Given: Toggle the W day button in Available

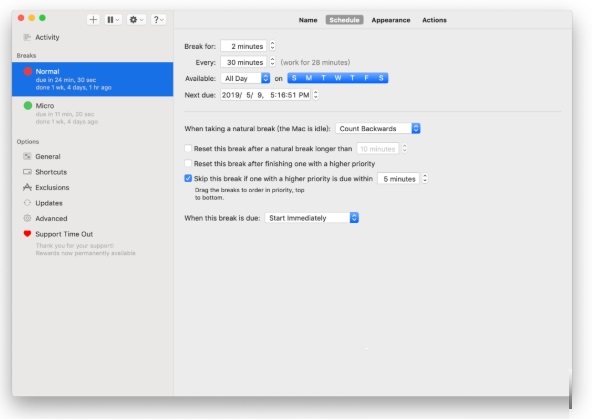Looking at the screenshot, I should (338, 78).
